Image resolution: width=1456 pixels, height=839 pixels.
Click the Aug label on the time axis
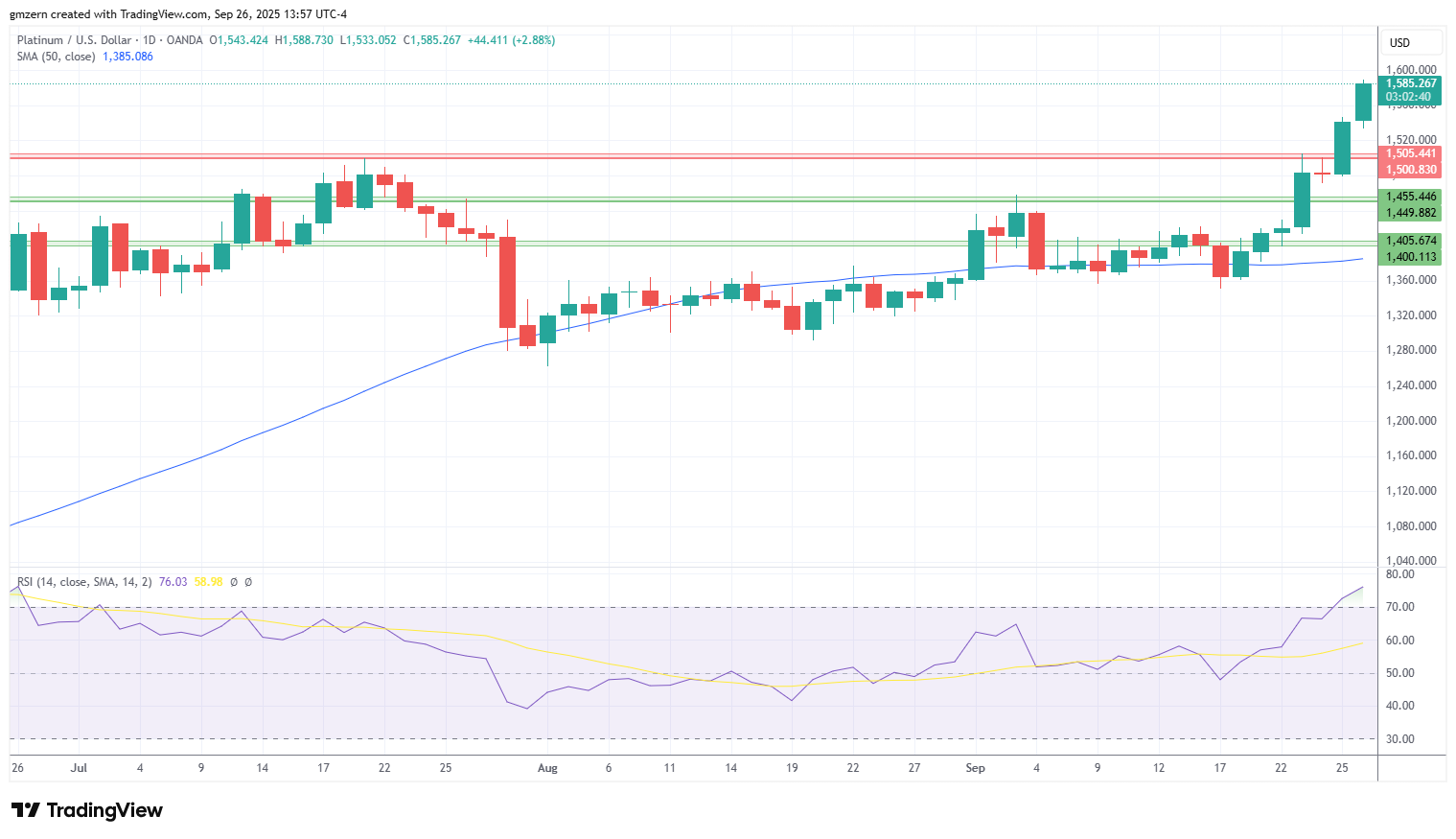(547, 768)
